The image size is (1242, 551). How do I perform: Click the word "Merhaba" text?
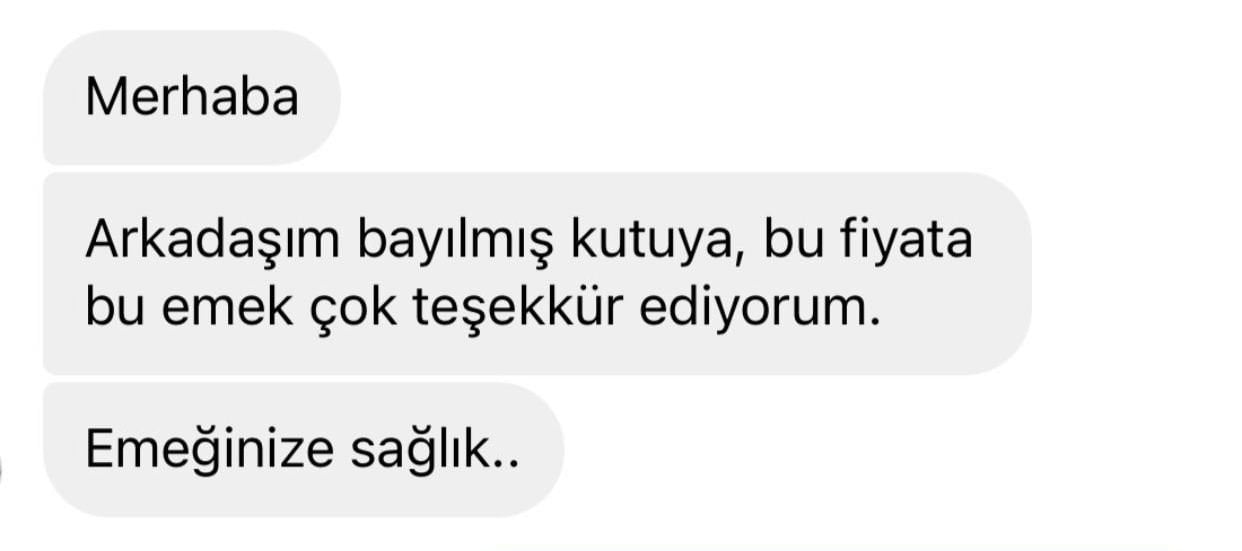click(192, 98)
